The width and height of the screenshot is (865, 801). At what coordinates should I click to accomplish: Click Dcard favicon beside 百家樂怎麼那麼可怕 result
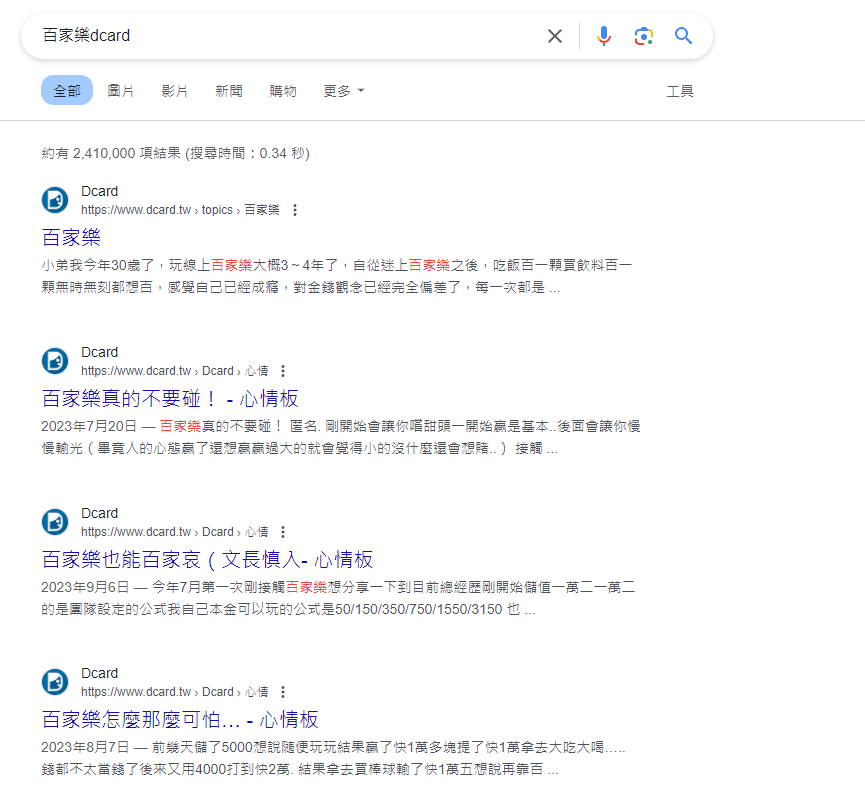(55, 682)
